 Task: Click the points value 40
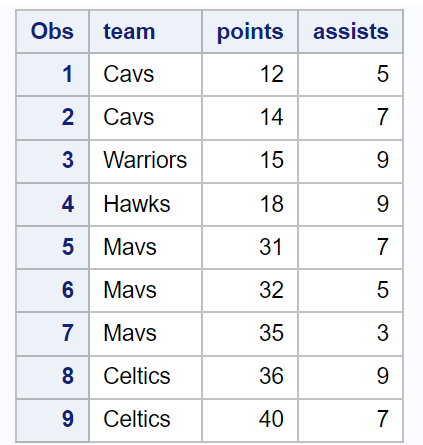(250, 420)
